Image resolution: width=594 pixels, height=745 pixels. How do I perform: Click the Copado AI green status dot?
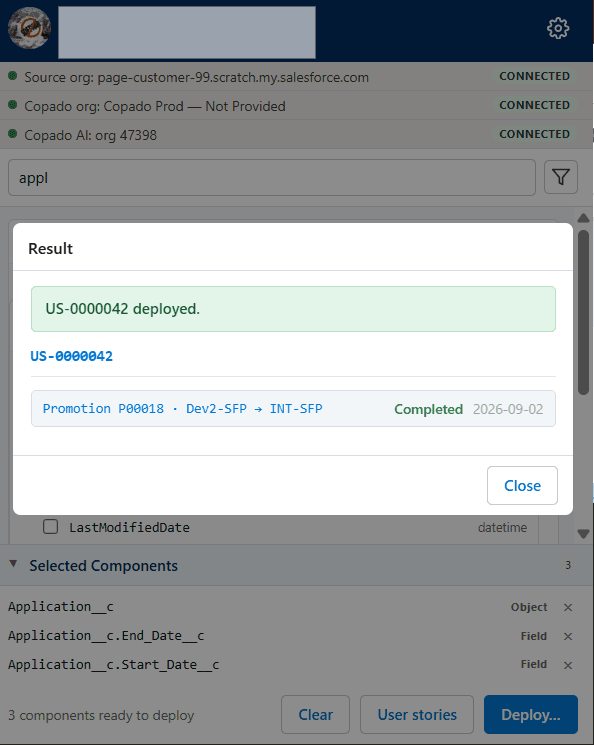(13, 134)
